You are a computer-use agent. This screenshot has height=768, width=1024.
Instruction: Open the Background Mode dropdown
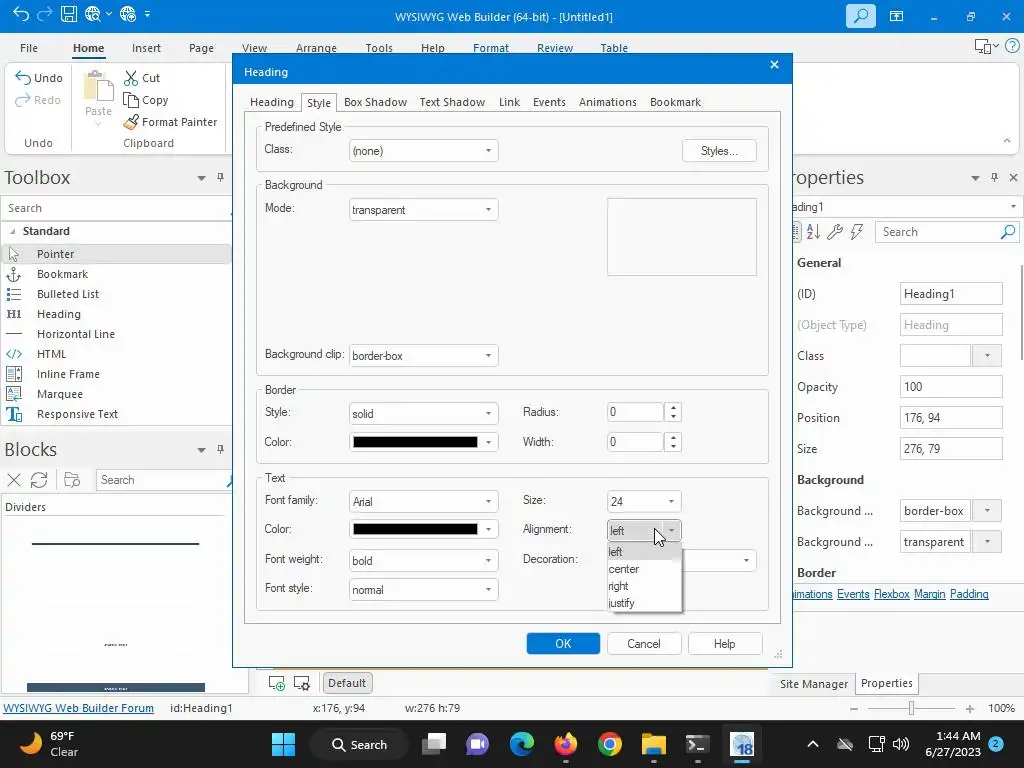point(423,210)
